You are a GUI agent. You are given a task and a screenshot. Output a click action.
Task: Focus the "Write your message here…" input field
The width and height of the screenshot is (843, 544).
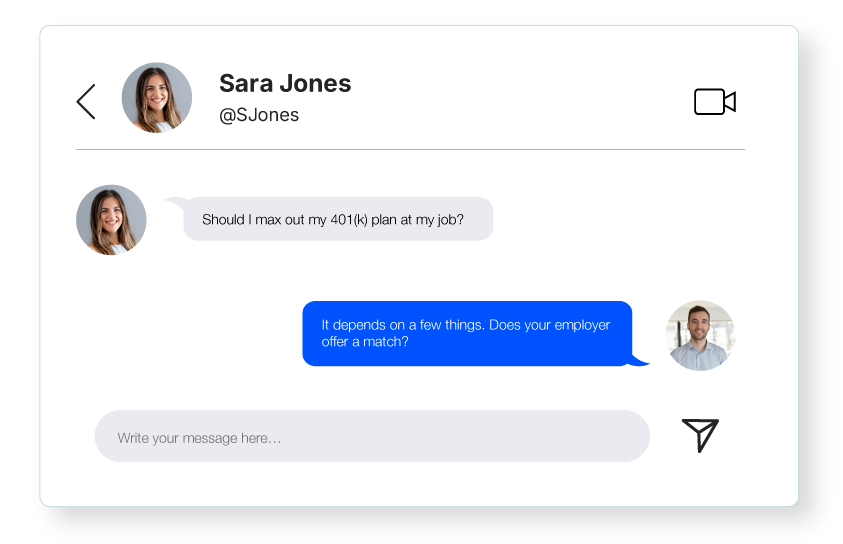pos(372,436)
